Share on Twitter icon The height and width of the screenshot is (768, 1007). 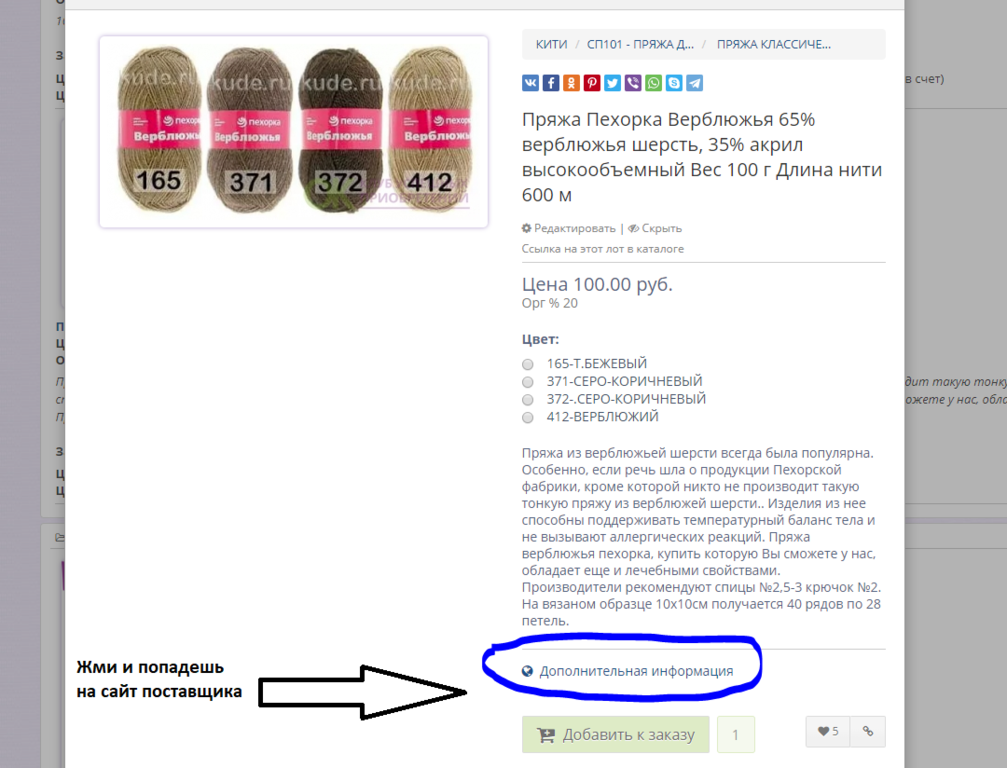coord(612,83)
